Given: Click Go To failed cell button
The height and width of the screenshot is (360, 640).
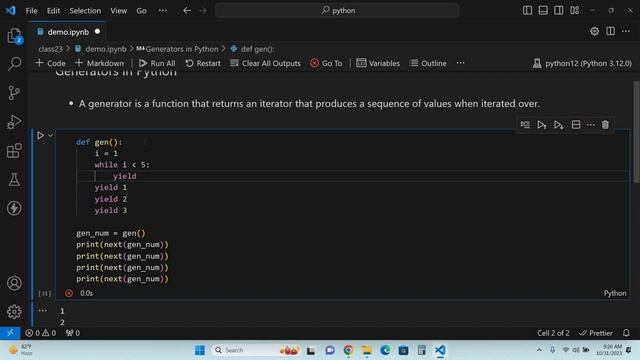Looking at the screenshot, I should click(x=326, y=63).
